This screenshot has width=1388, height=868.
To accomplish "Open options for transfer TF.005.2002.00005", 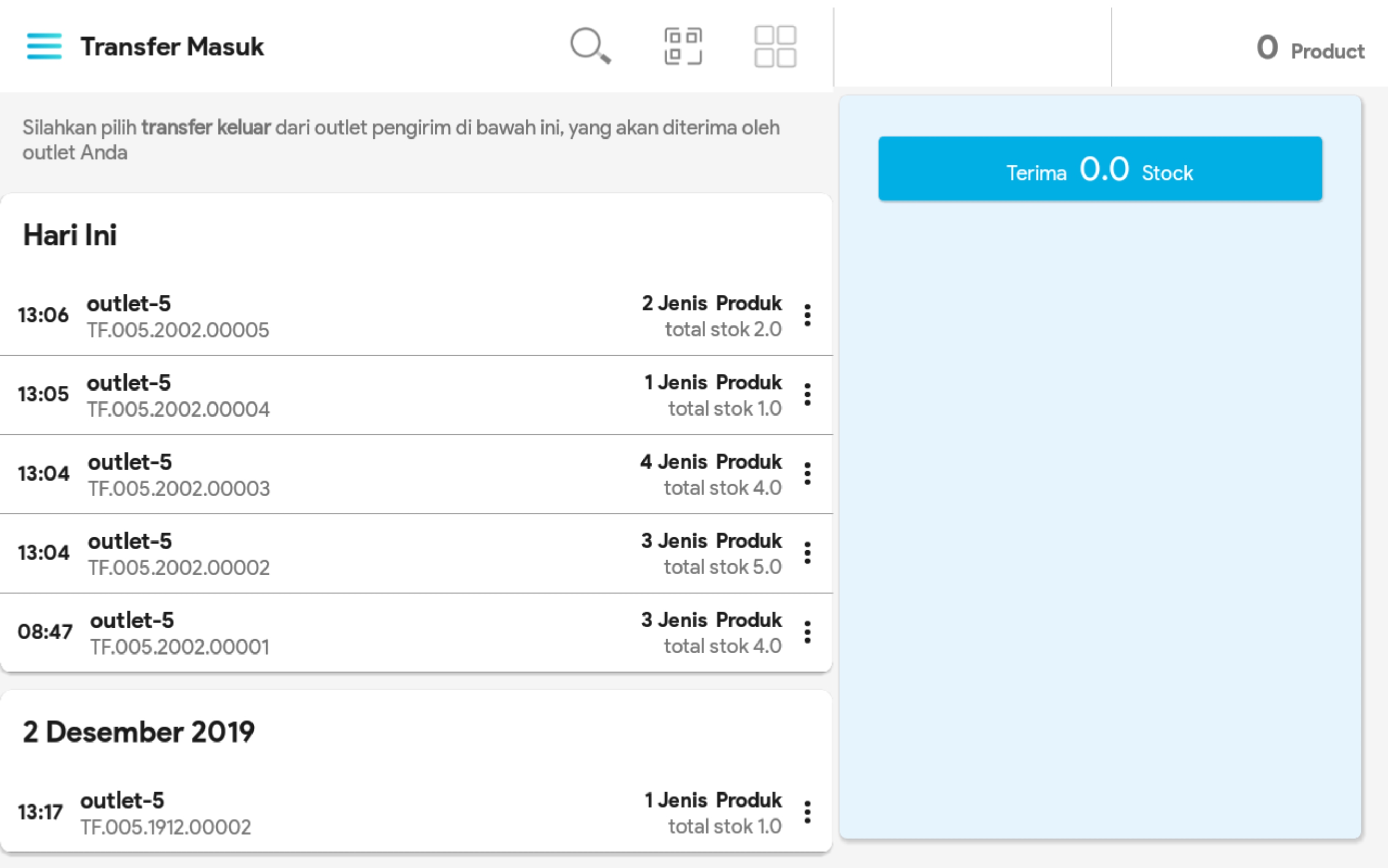I will (807, 315).
